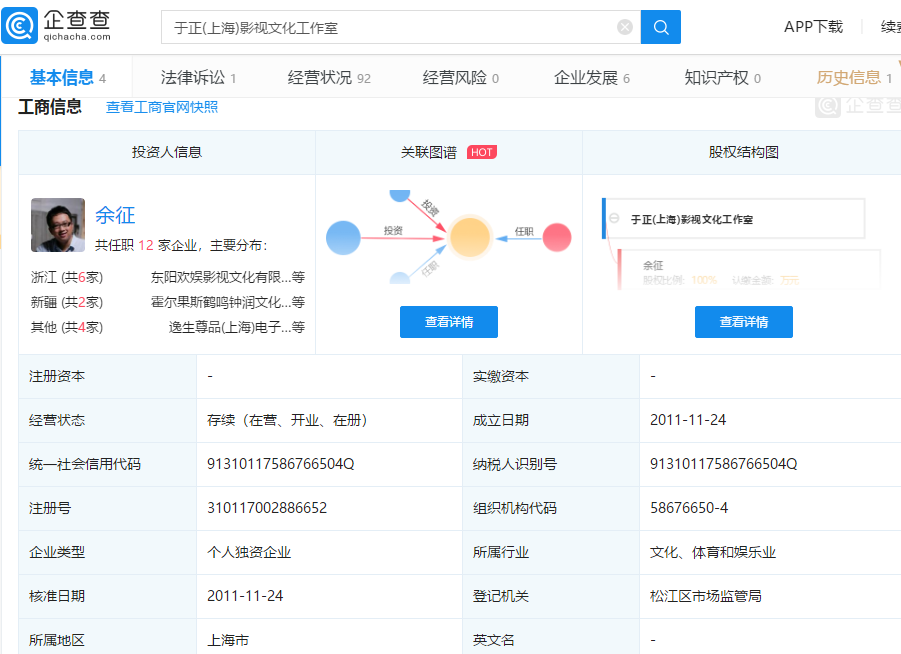Click 文化、体育和娱乐业 industry value

pyautogui.click(x=713, y=552)
